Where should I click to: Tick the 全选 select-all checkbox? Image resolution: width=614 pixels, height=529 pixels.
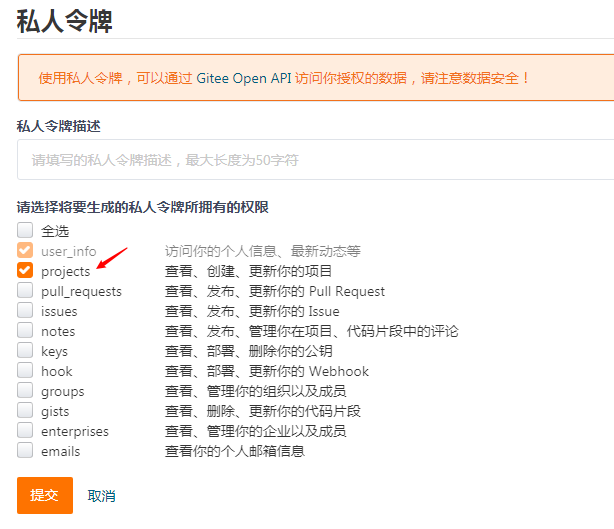coord(25,230)
